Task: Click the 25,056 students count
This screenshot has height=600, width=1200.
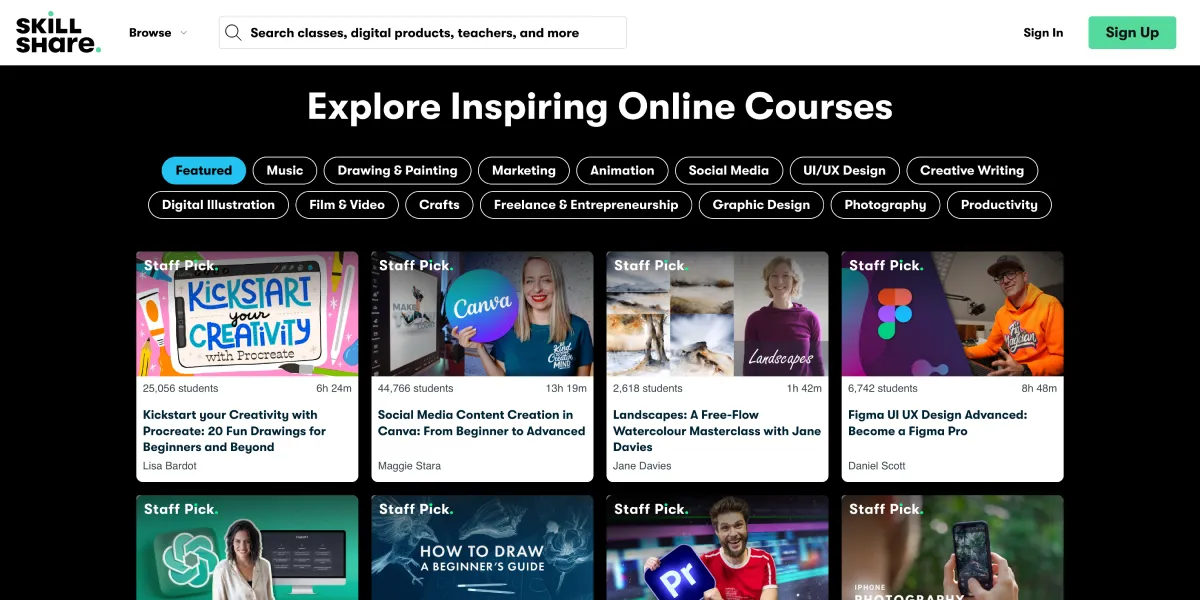Action: click(180, 388)
